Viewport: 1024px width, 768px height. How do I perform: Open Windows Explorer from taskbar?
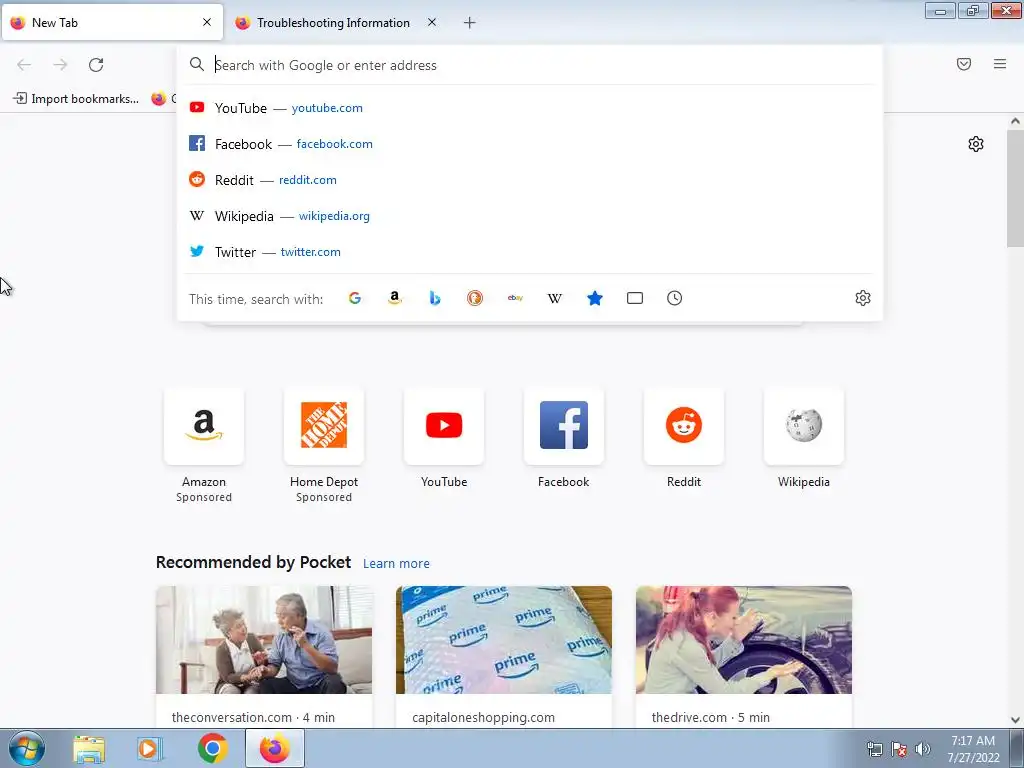[89, 748]
